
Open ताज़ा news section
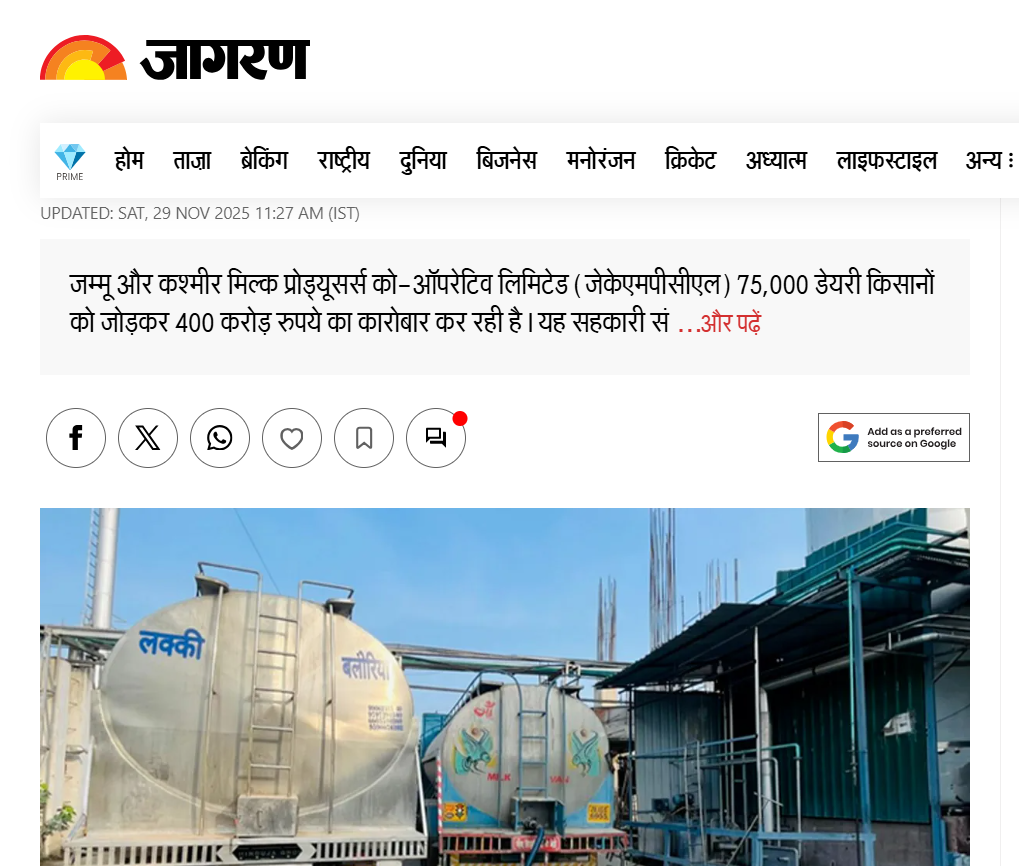click(x=192, y=160)
